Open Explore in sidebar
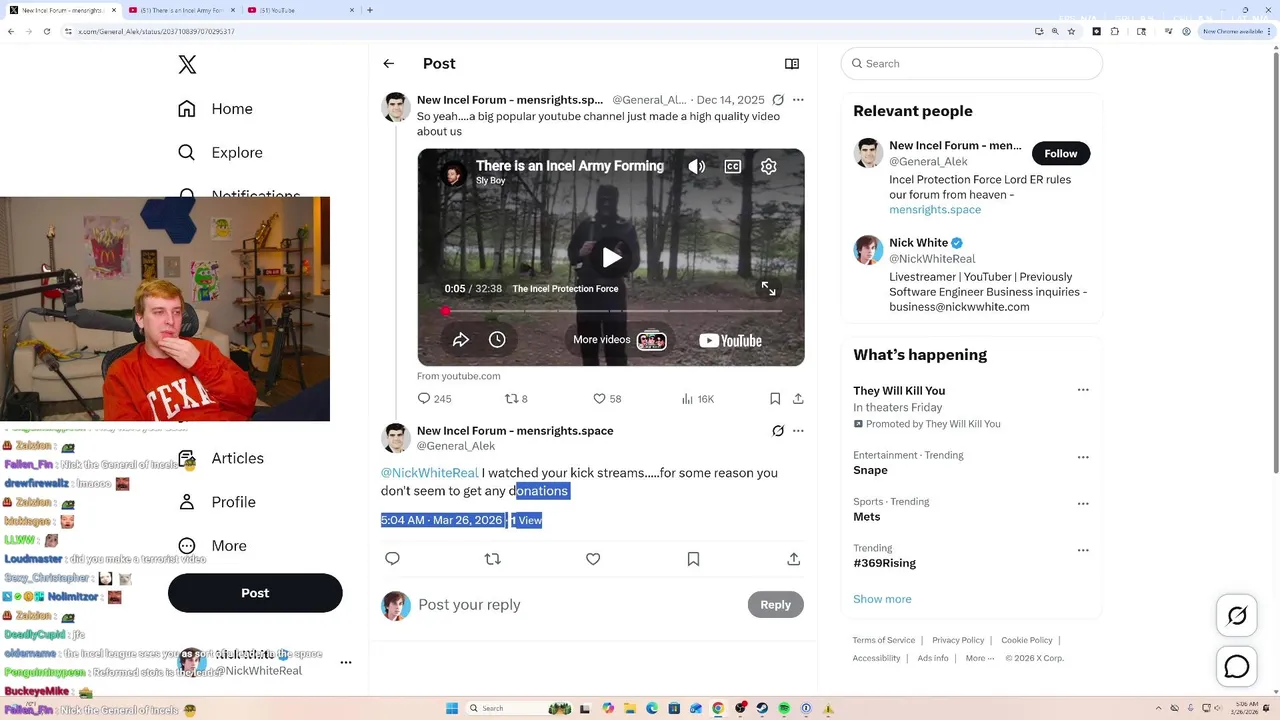Image resolution: width=1280 pixels, height=720 pixels. [221, 153]
